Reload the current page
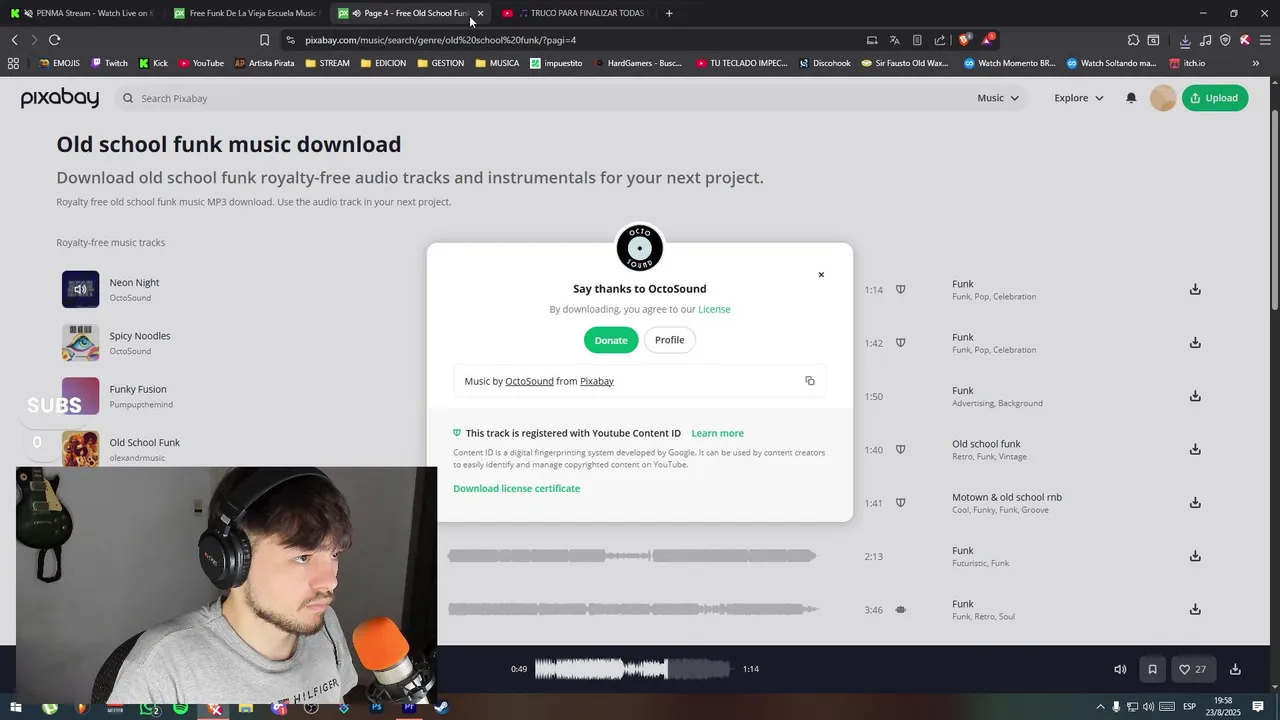This screenshot has width=1280, height=720. click(54, 40)
